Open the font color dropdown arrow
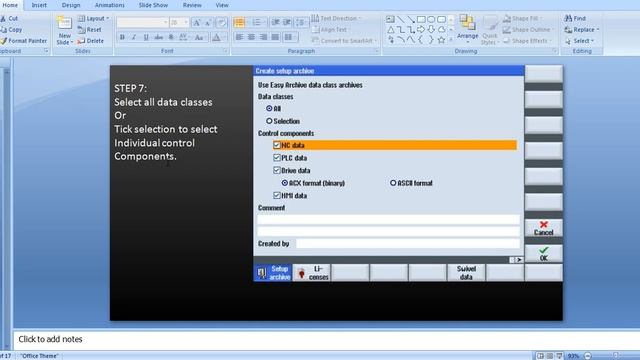The width and height of the screenshot is (640, 360). (x=224, y=38)
